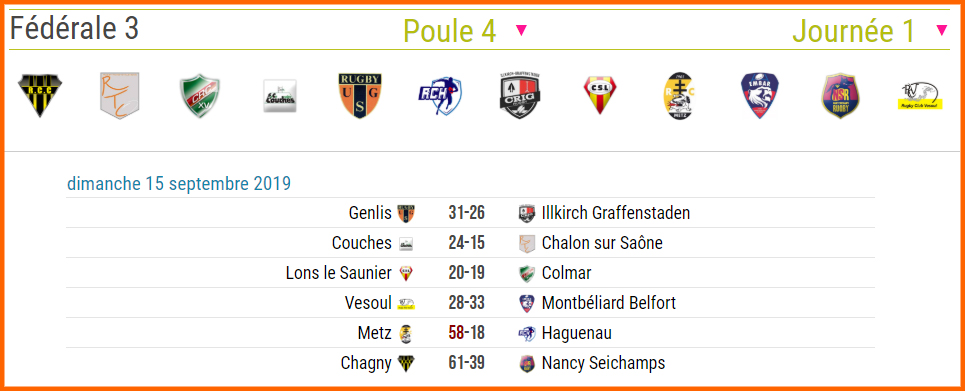Image resolution: width=965 pixels, height=391 pixels.
Task: Open the 58-18 Metz Haguenau score
Action: pyautogui.click(x=466, y=333)
